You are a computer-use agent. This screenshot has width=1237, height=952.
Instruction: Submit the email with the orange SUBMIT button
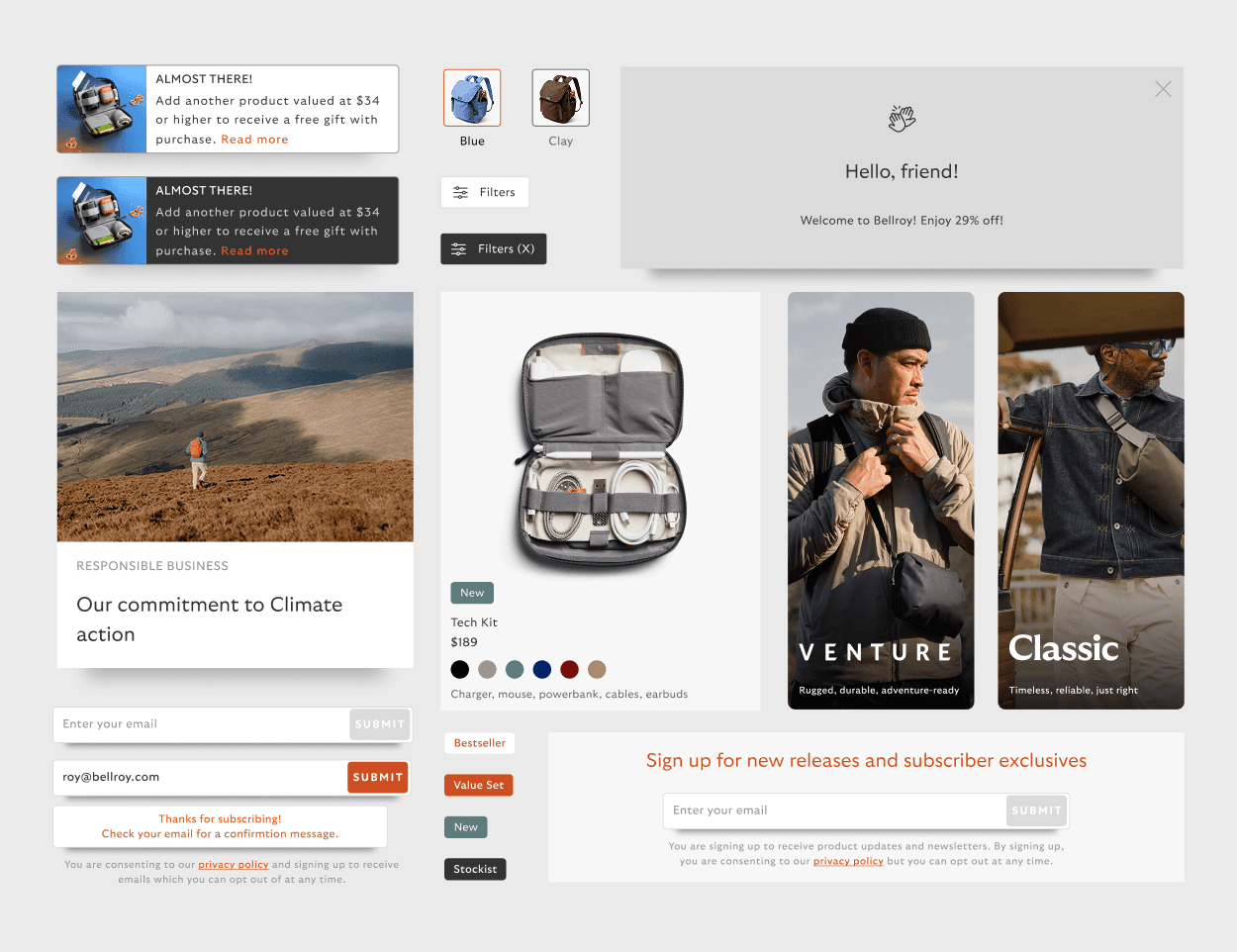pyautogui.click(x=378, y=778)
